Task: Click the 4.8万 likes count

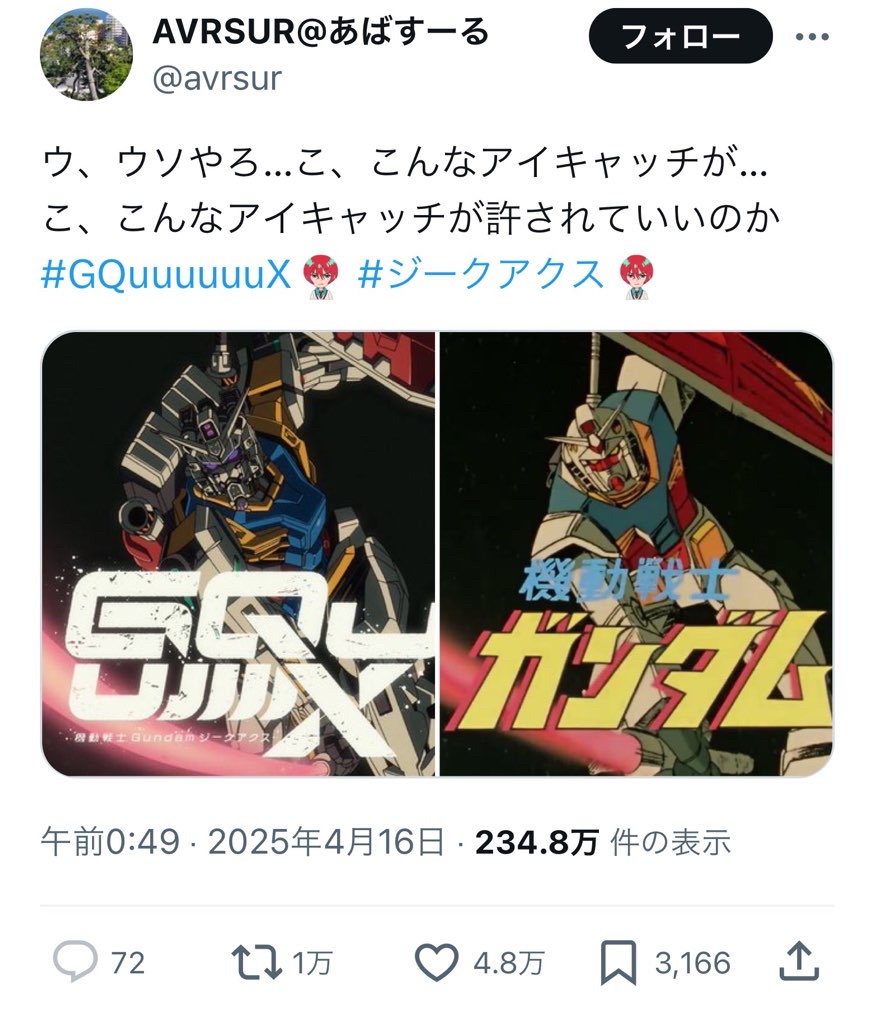Action: pos(509,963)
